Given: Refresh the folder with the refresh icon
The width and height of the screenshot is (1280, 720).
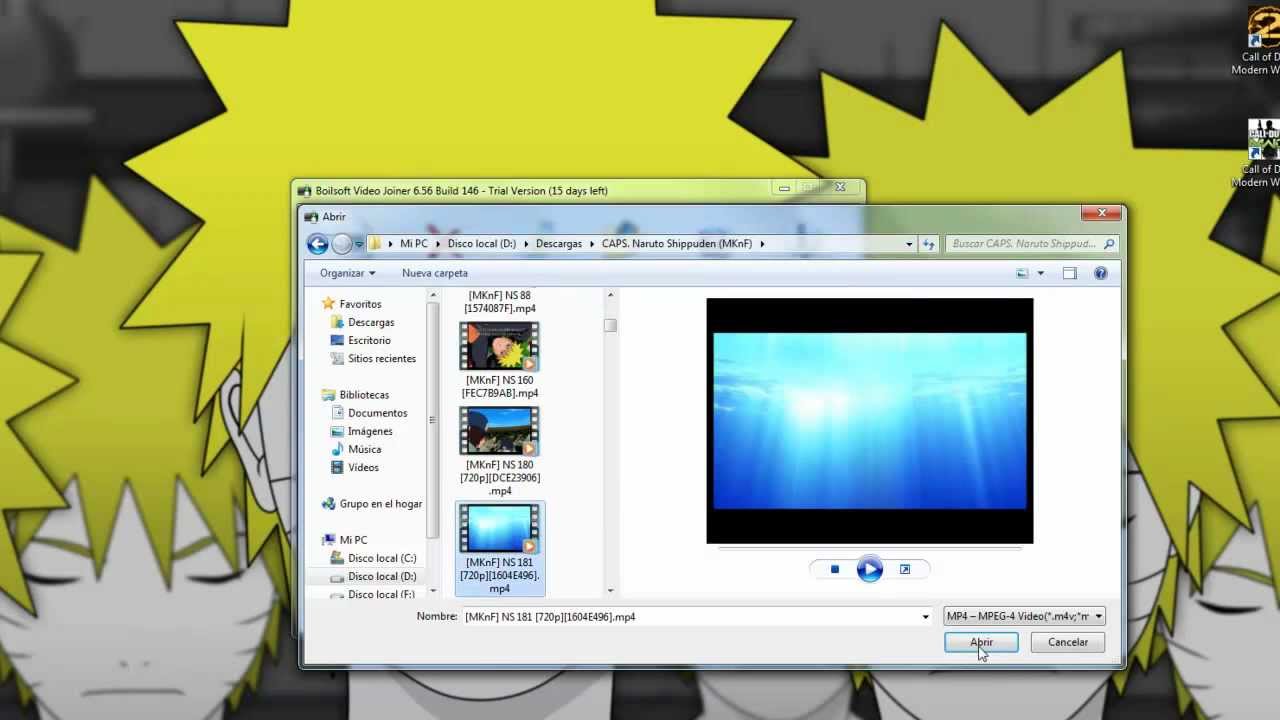Looking at the screenshot, I should coord(928,244).
